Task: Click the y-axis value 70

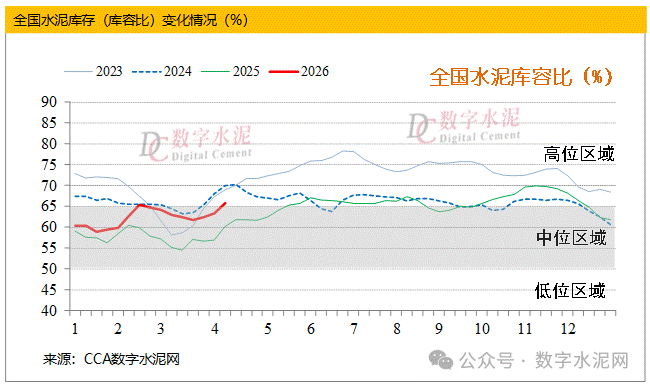Action: [49, 186]
